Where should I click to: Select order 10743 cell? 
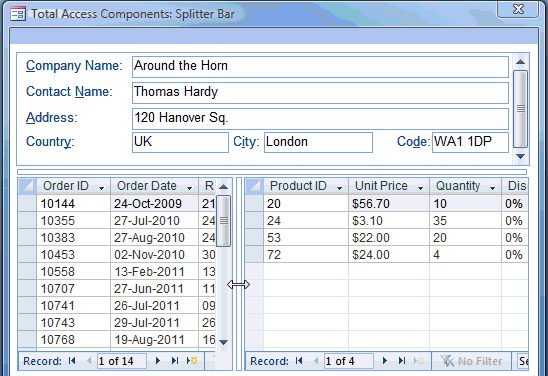[73, 323]
